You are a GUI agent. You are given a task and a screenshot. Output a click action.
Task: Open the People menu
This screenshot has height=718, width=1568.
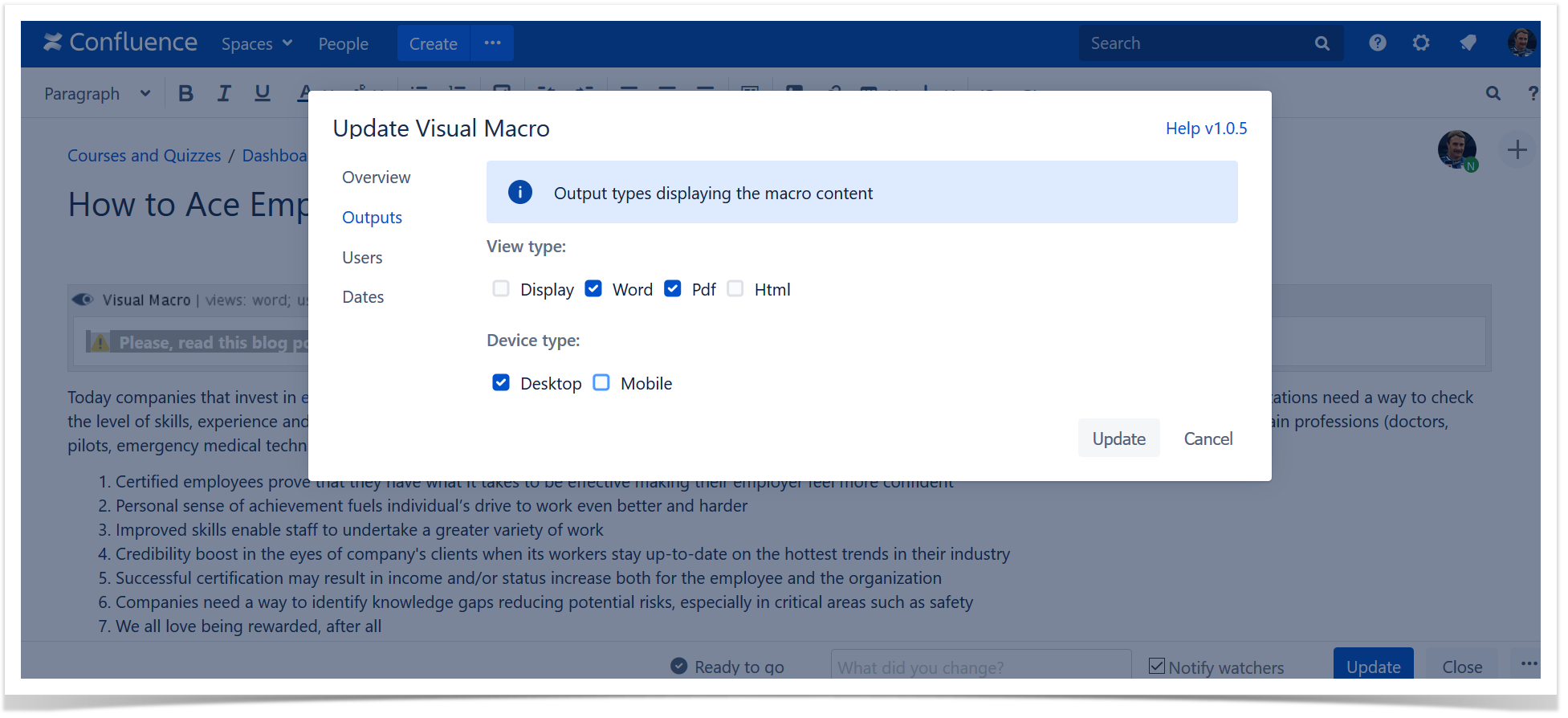click(x=343, y=43)
